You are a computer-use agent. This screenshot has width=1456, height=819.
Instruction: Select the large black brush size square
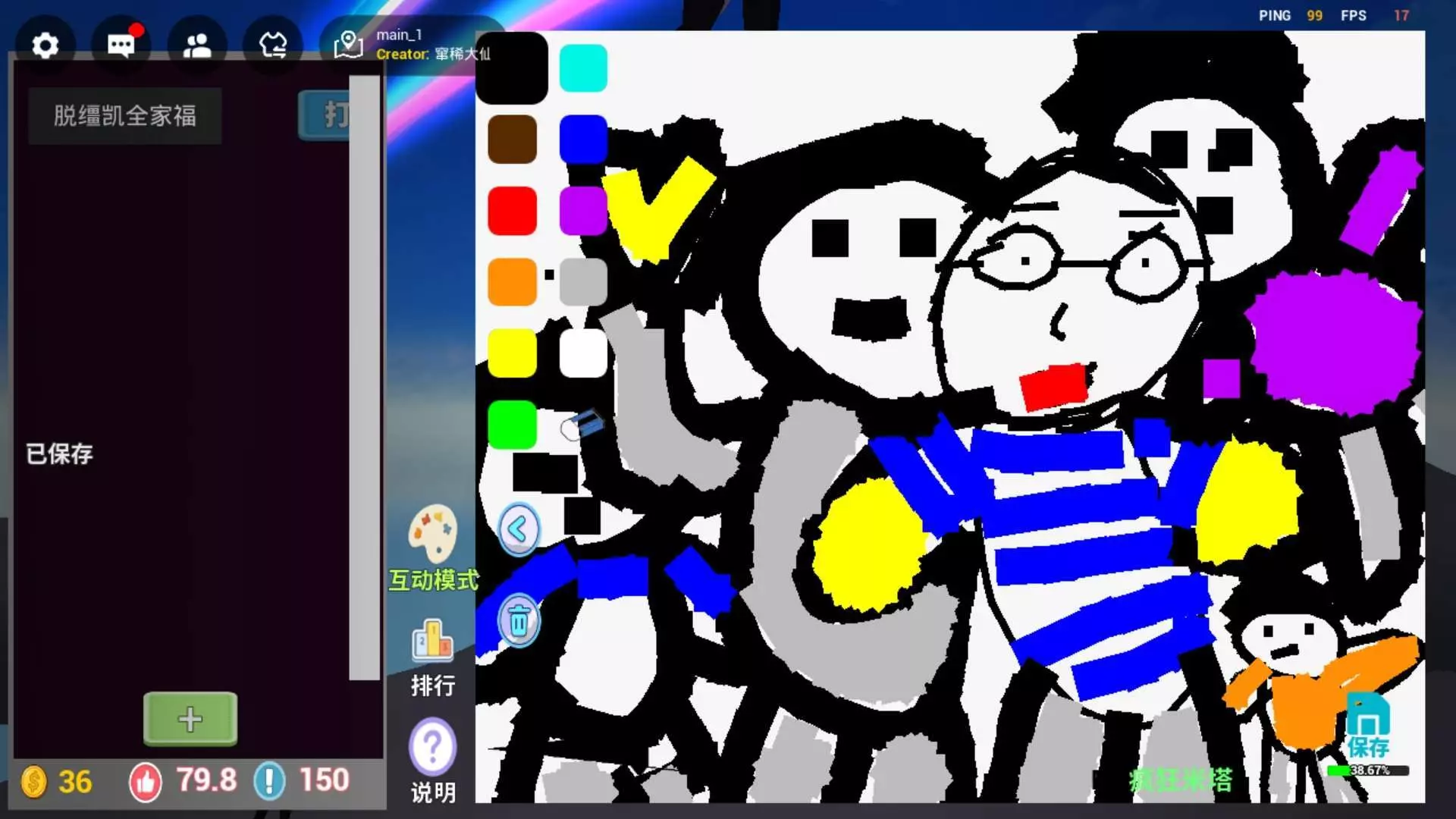(x=544, y=473)
